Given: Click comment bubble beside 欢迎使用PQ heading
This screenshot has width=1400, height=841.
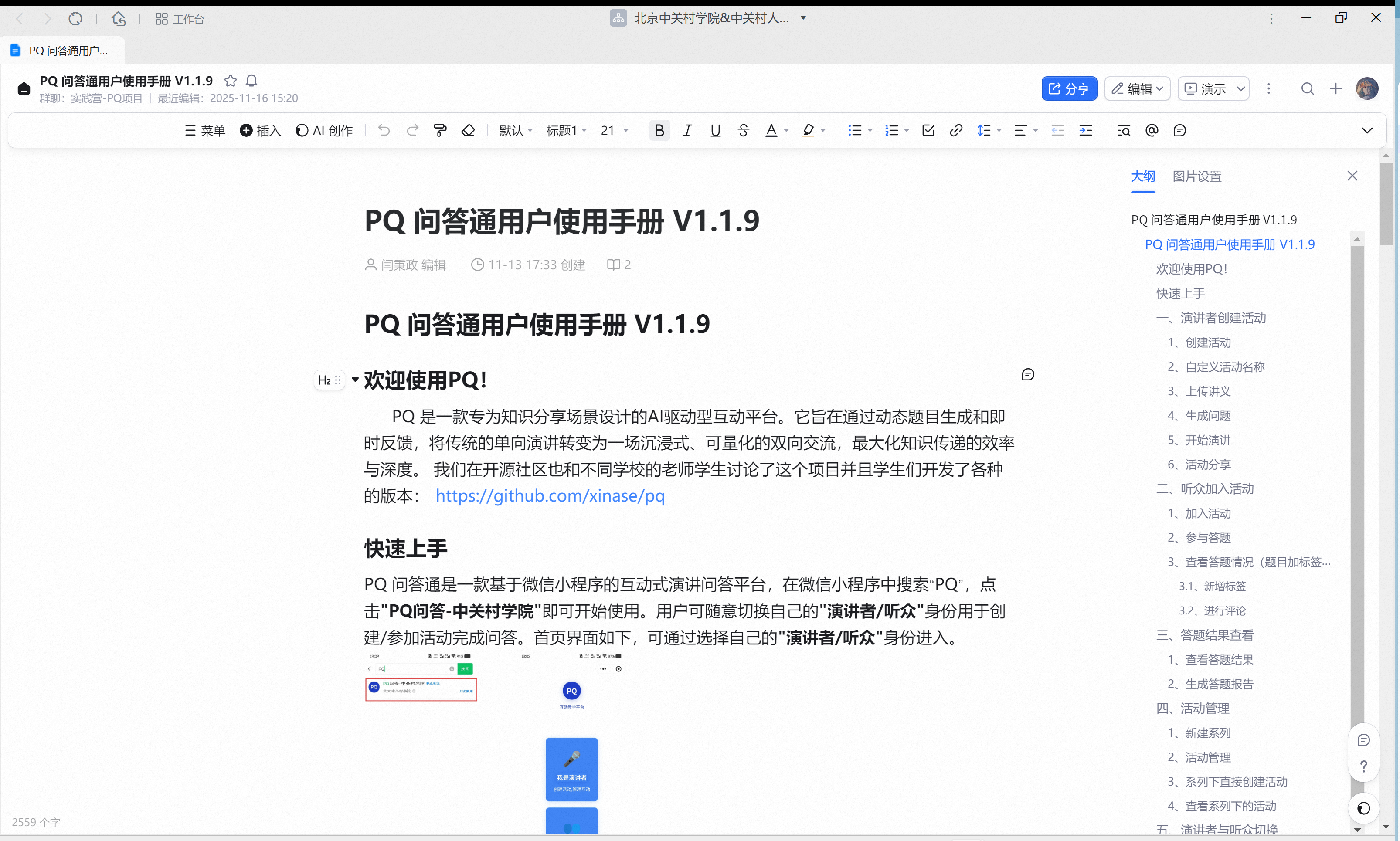Looking at the screenshot, I should pyautogui.click(x=1028, y=375).
